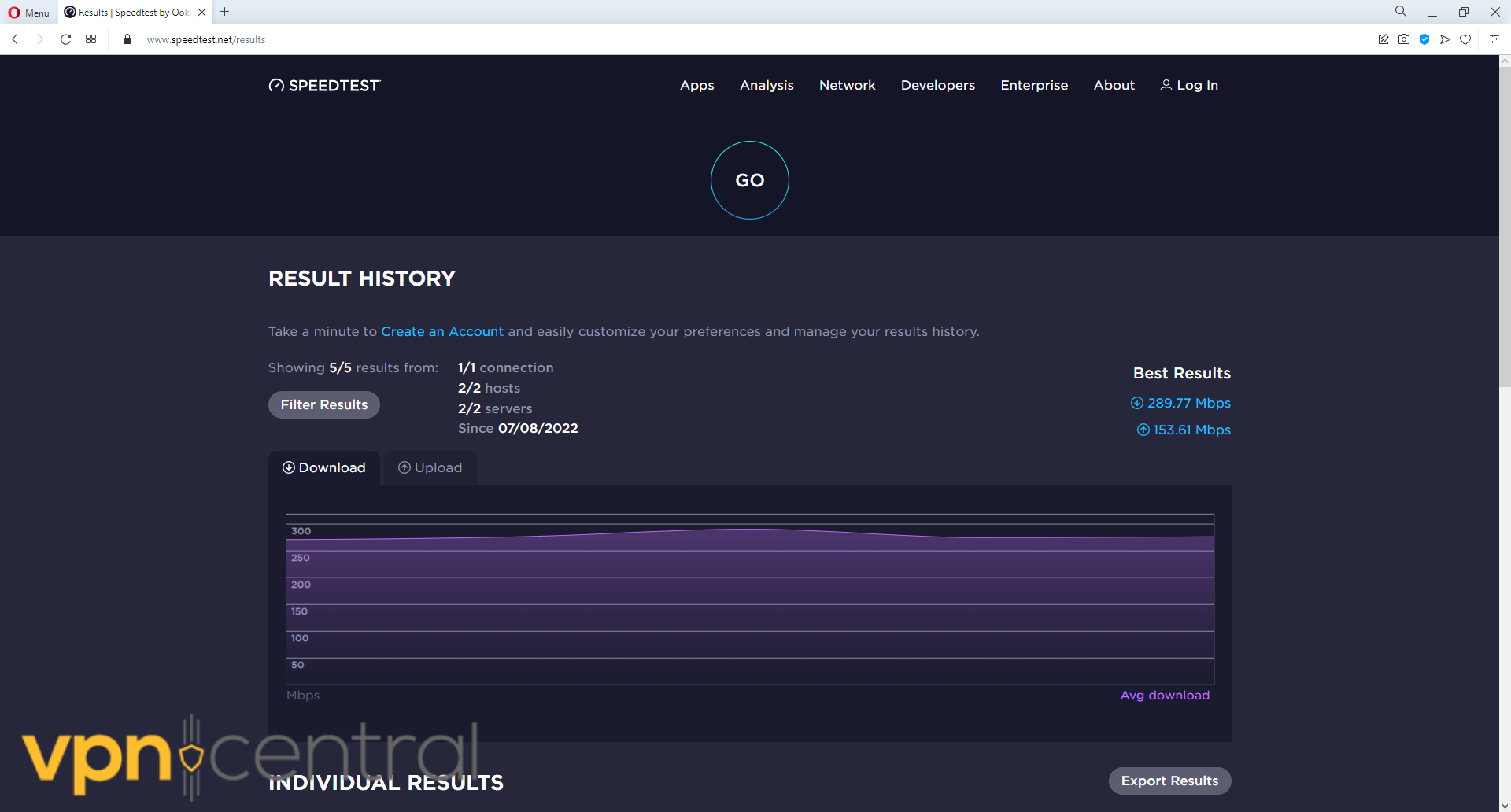Click the Filter Results button

coord(323,404)
